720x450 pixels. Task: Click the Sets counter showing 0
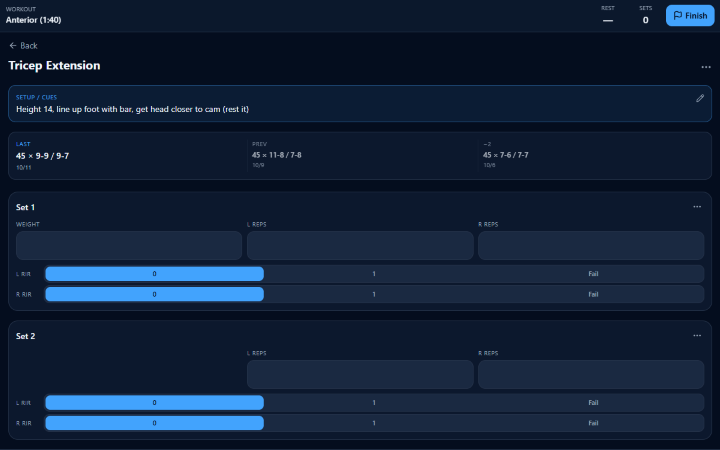point(645,16)
